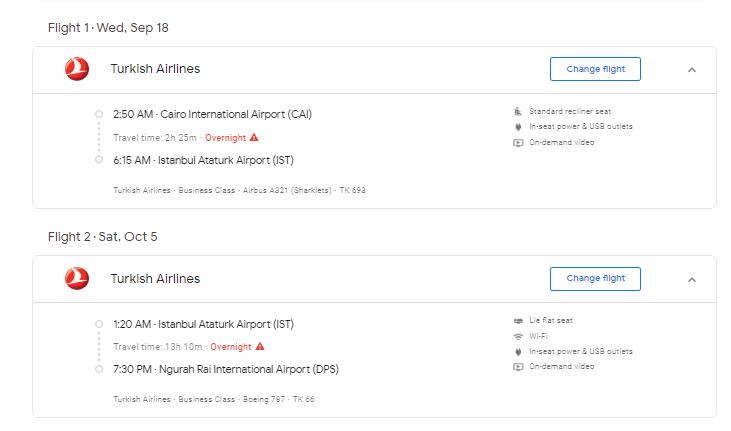Click the 6:15 AM Istanbul Ataturk arrival entry
This screenshot has height=431, width=731.
pyautogui.click(x=203, y=160)
